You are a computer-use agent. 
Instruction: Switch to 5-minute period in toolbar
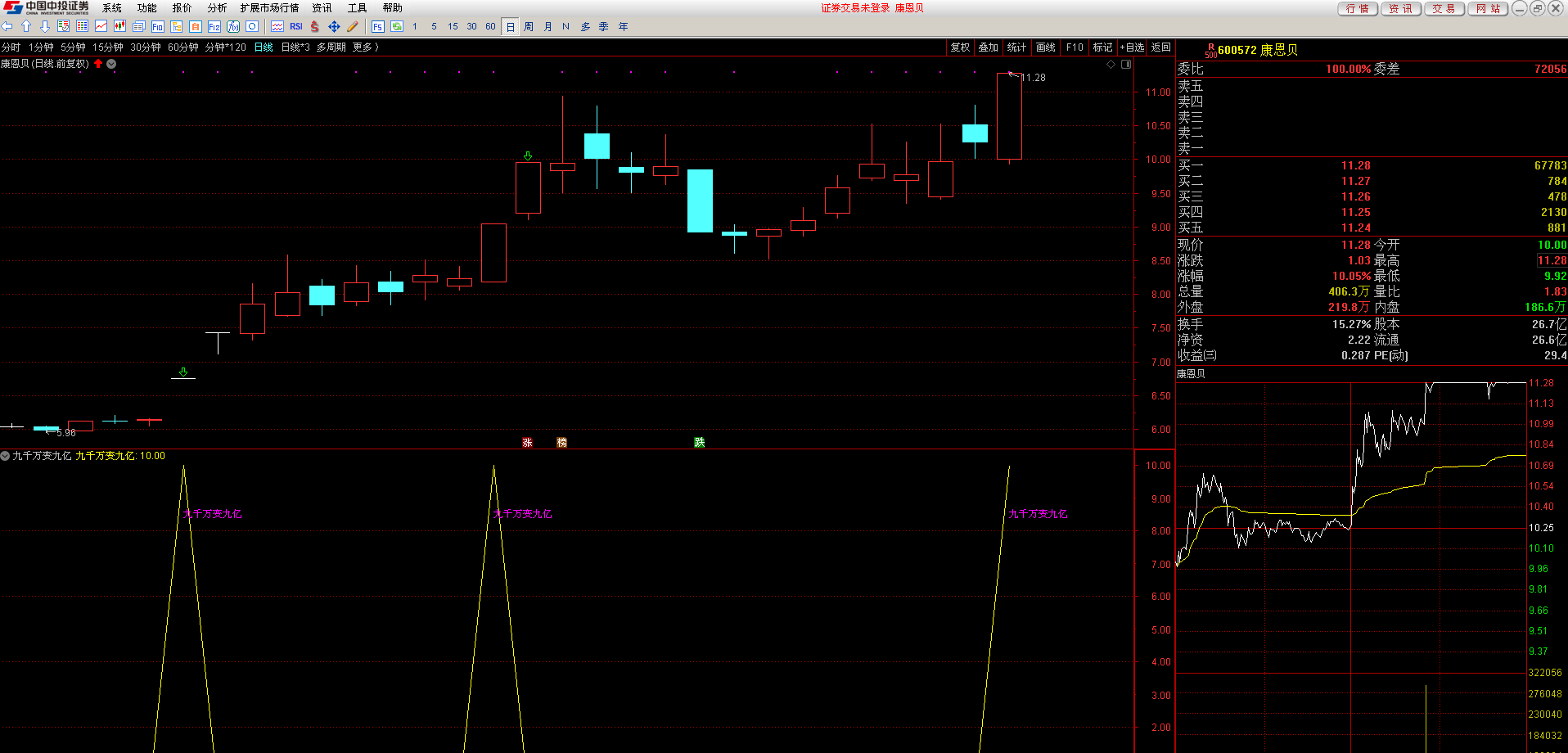(434, 26)
